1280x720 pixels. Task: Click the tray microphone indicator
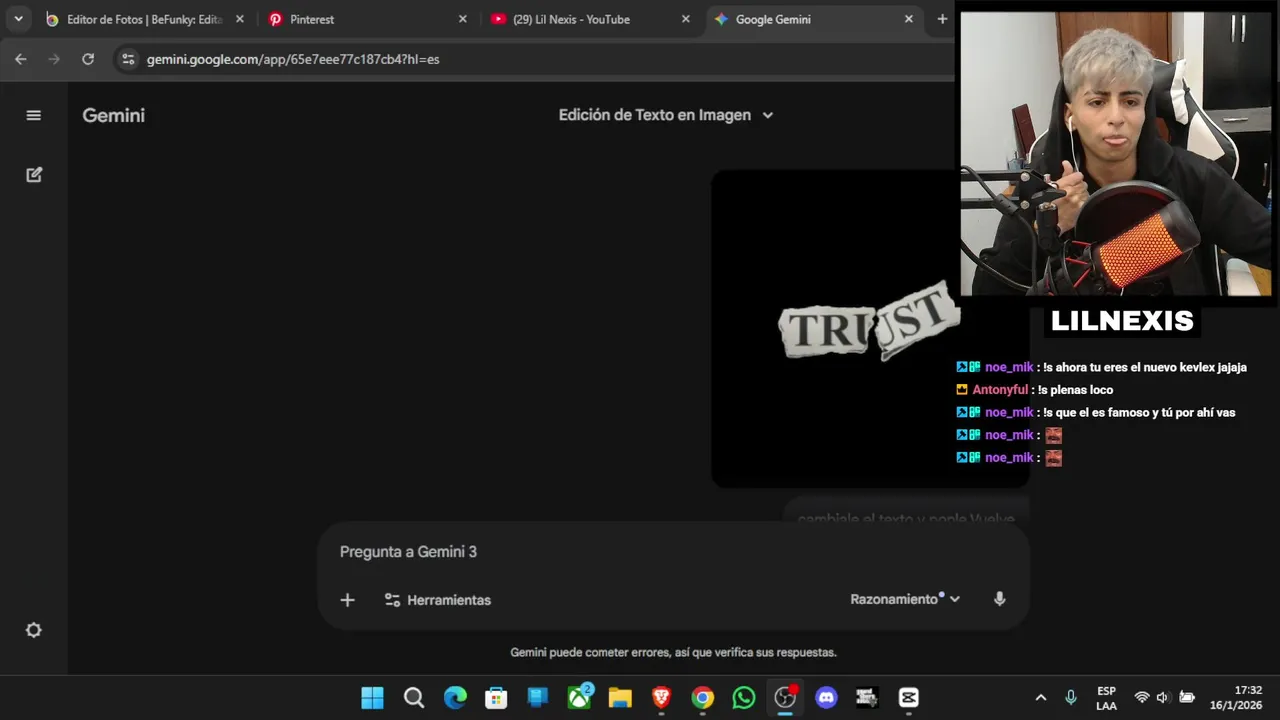1071,698
